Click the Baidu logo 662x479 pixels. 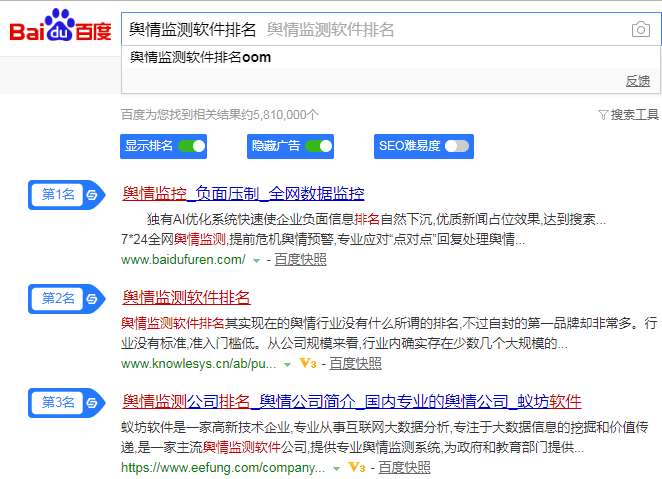coord(60,25)
